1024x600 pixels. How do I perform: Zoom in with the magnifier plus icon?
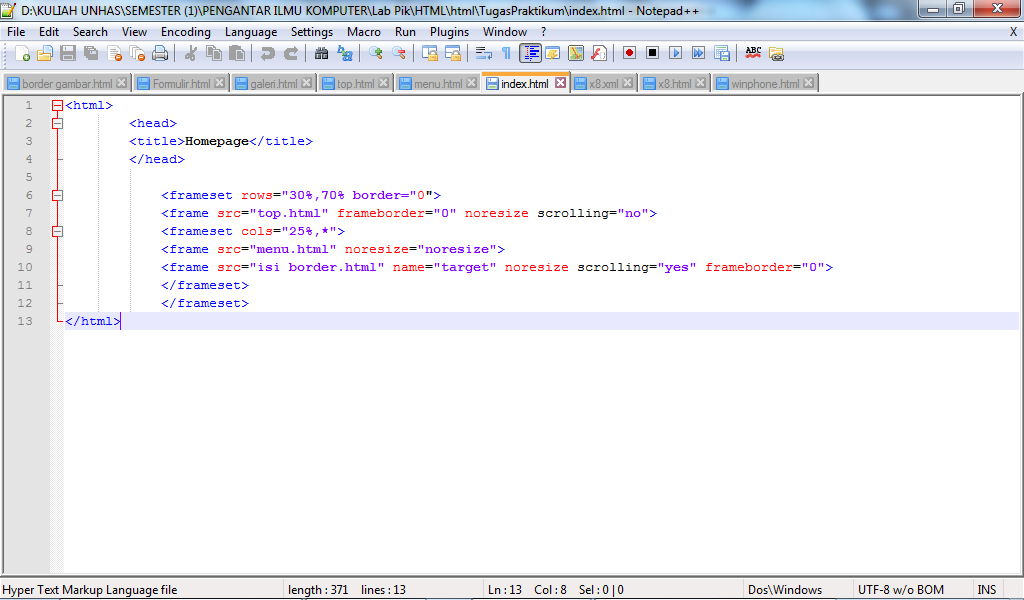376,54
